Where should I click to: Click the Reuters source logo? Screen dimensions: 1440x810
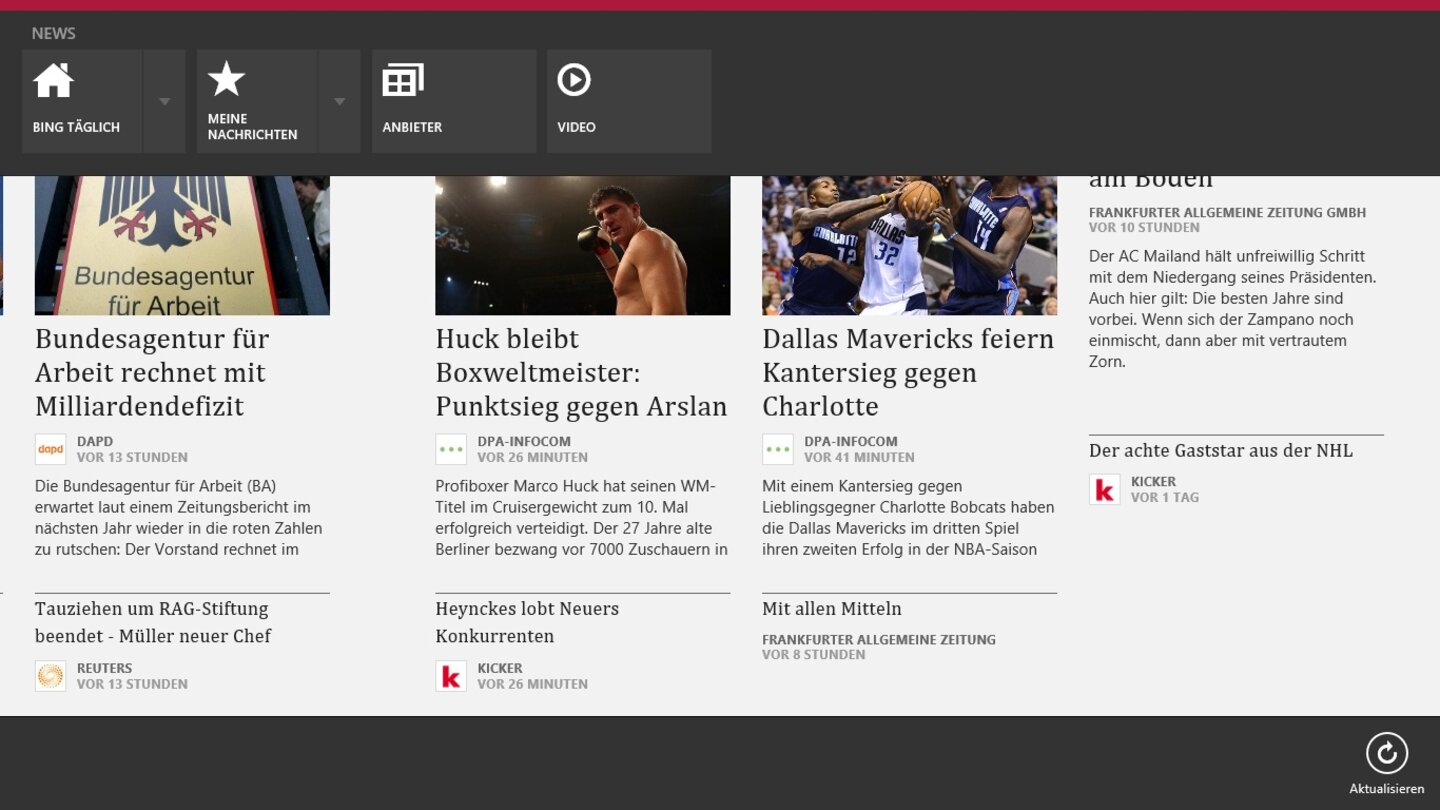pos(50,676)
